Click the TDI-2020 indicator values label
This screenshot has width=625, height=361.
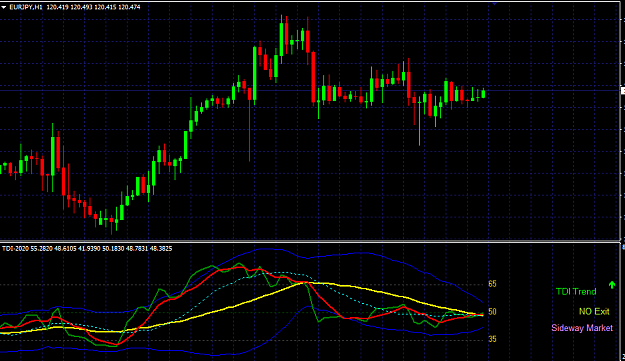point(87,249)
